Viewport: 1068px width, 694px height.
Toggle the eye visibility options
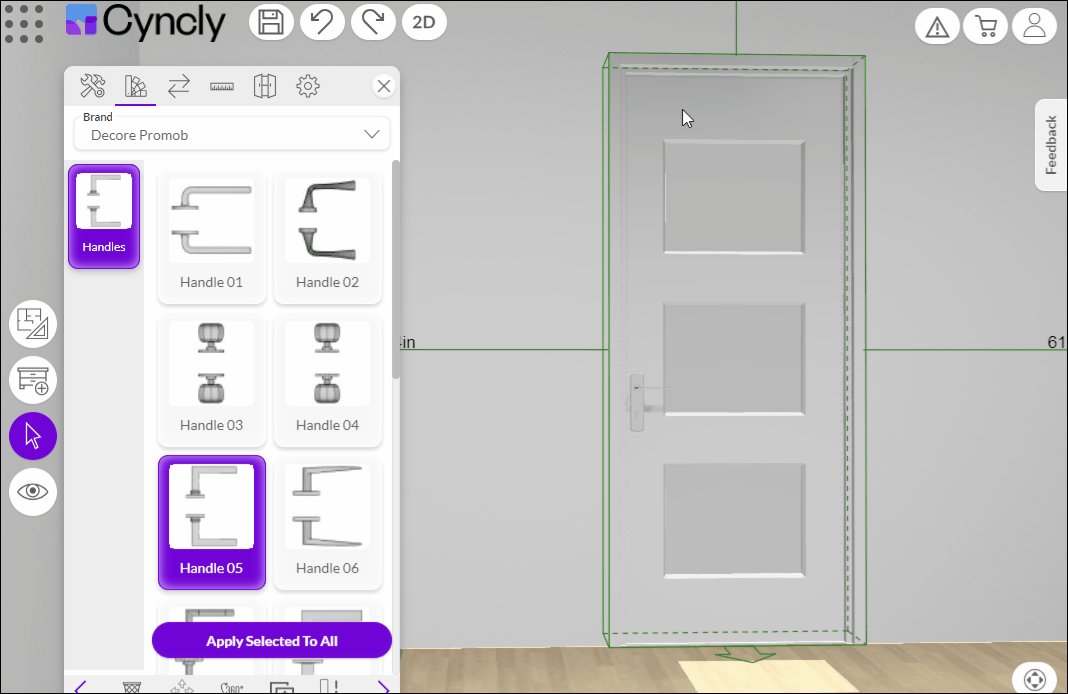[33, 492]
